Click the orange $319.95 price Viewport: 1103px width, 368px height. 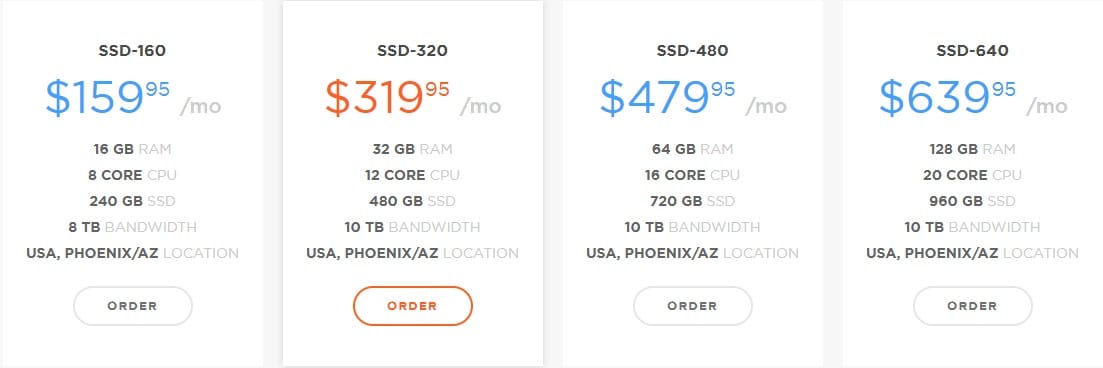coord(413,98)
